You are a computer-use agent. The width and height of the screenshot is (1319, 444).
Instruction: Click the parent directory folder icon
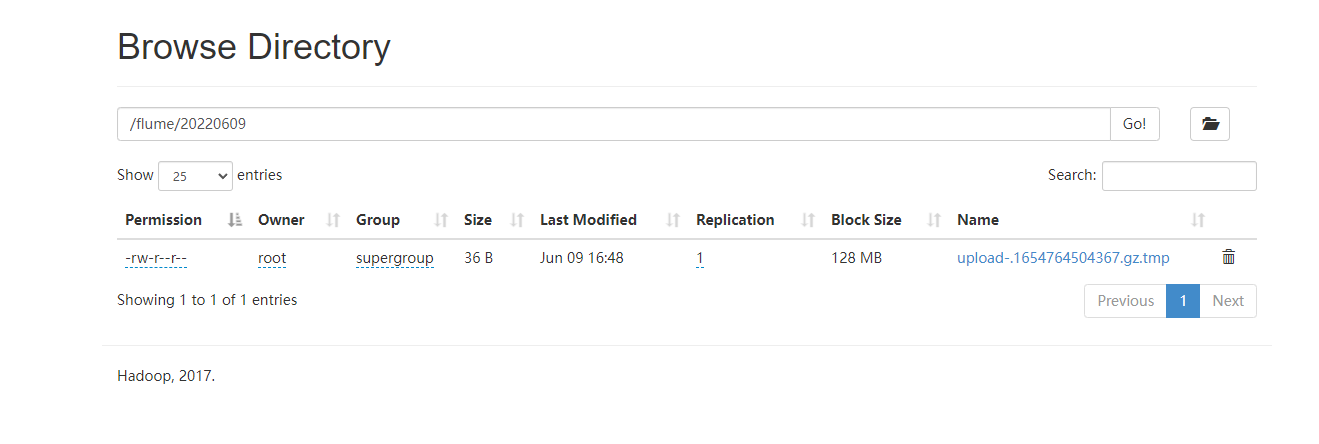point(1210,124)
